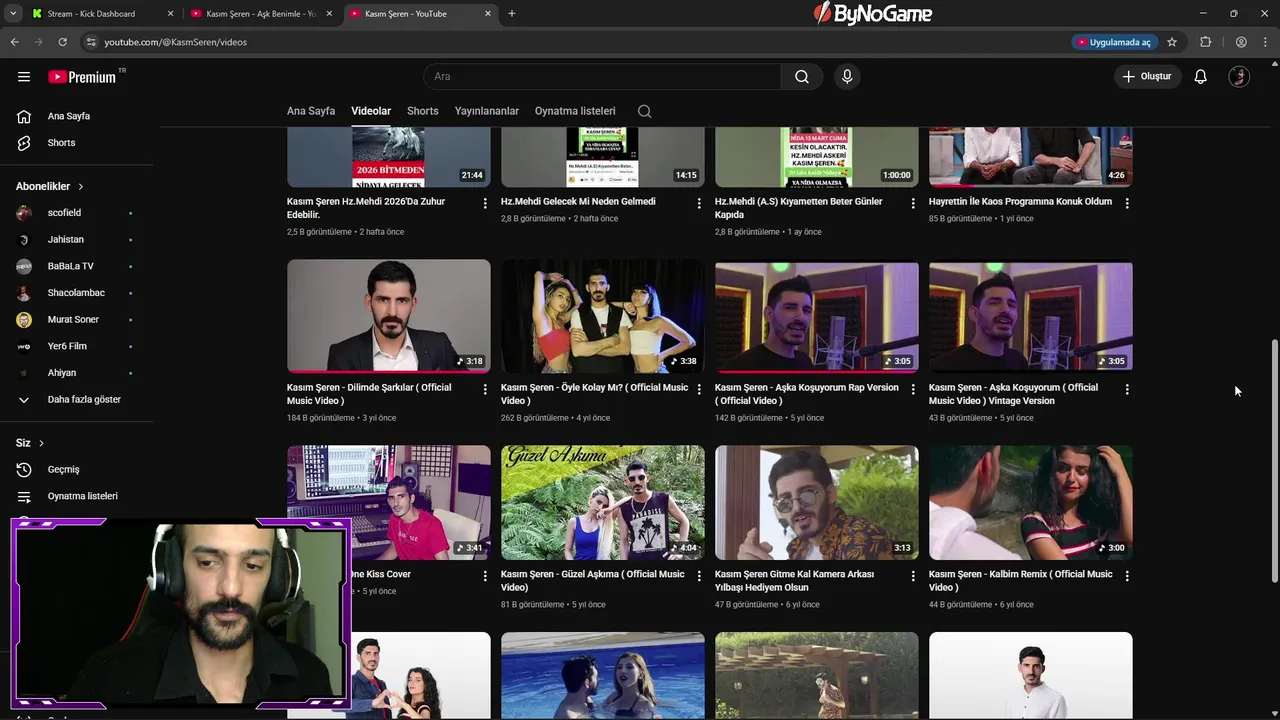Open Dilimde Şarkılar video thumbnail
Image resolution: width=1280 pixels, height=720 pixels.
(389, 316)
